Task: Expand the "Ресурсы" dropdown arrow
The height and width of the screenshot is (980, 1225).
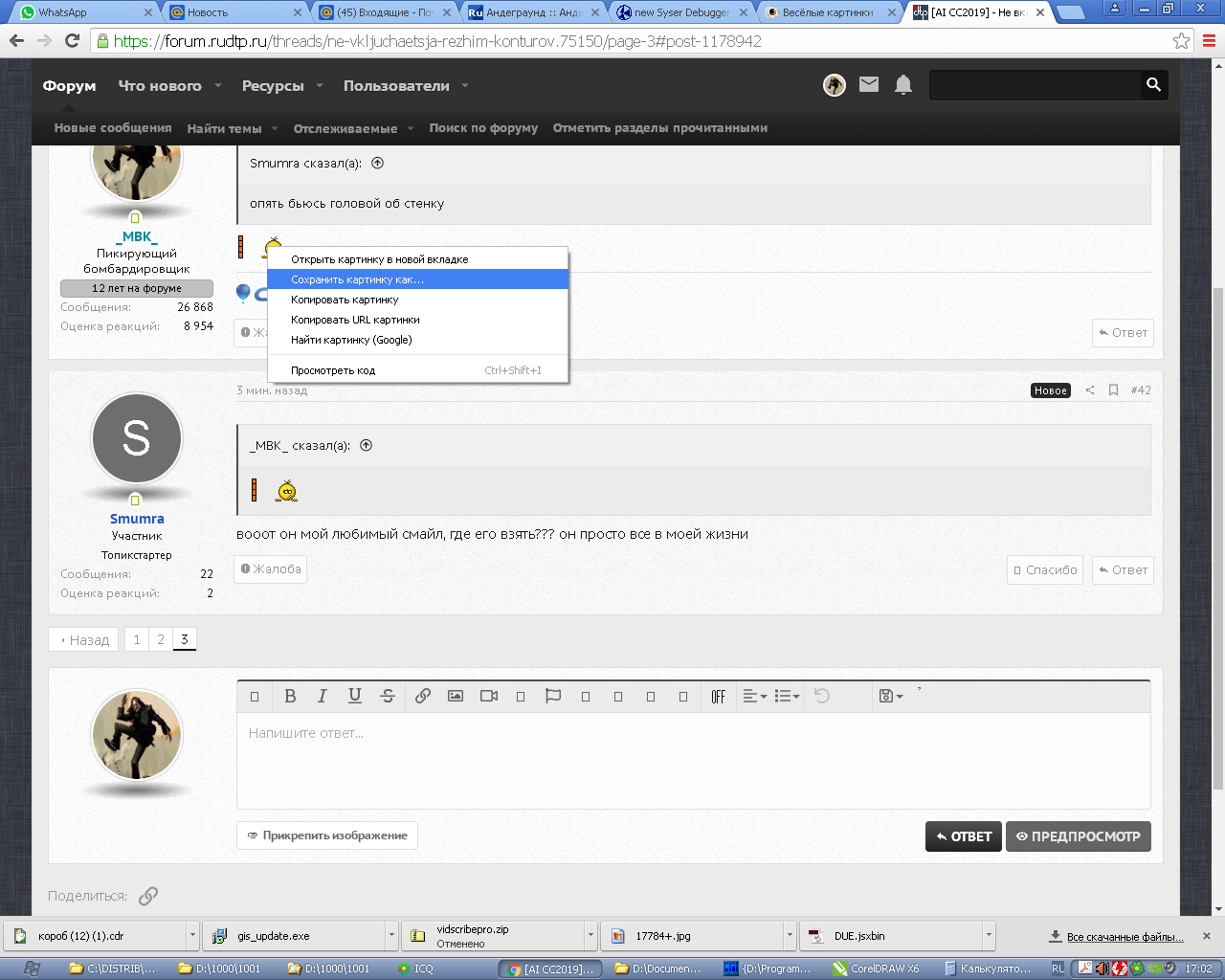Action: coord(320,86)
